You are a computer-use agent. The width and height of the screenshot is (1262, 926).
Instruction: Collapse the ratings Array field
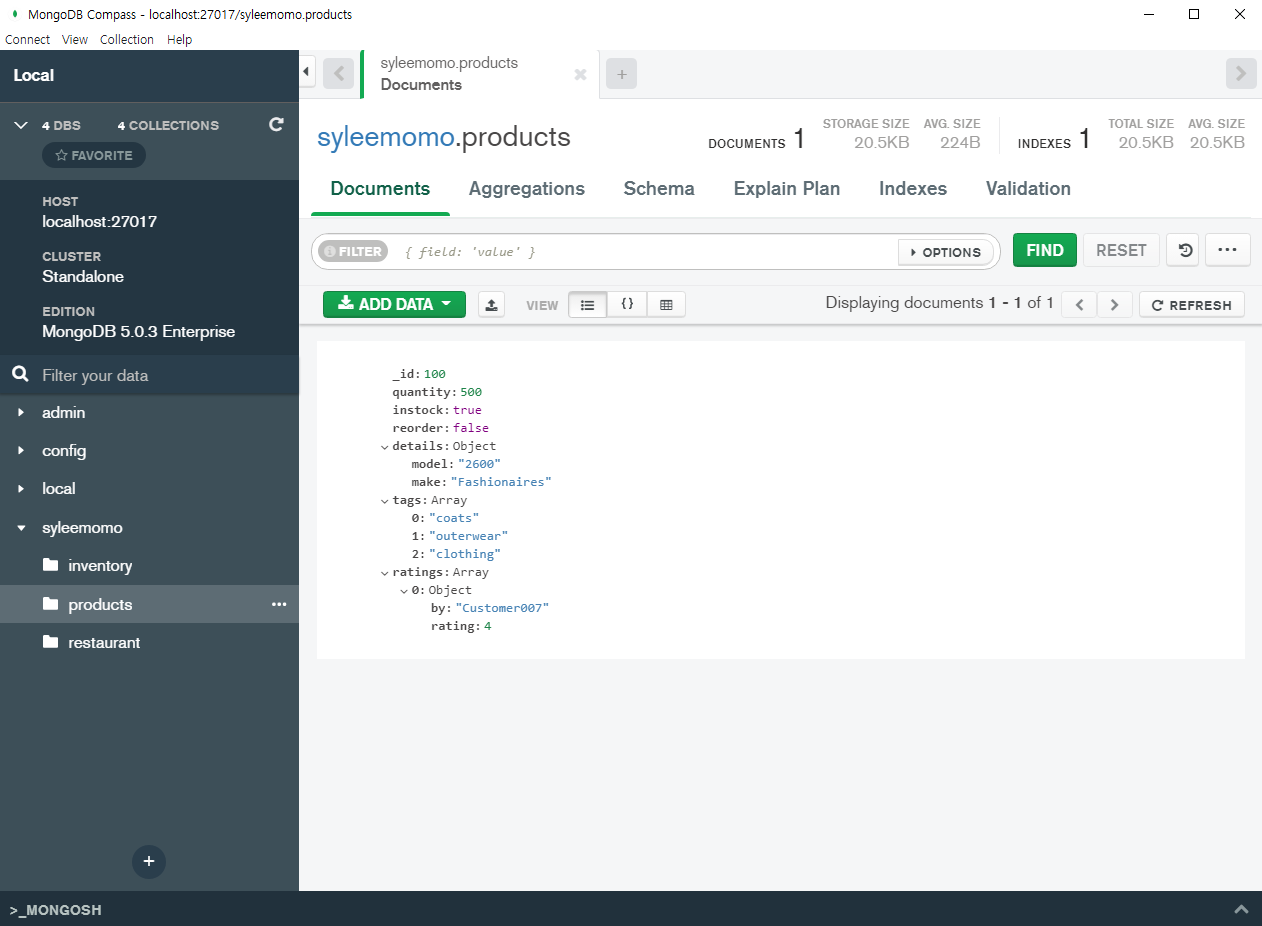385,573
